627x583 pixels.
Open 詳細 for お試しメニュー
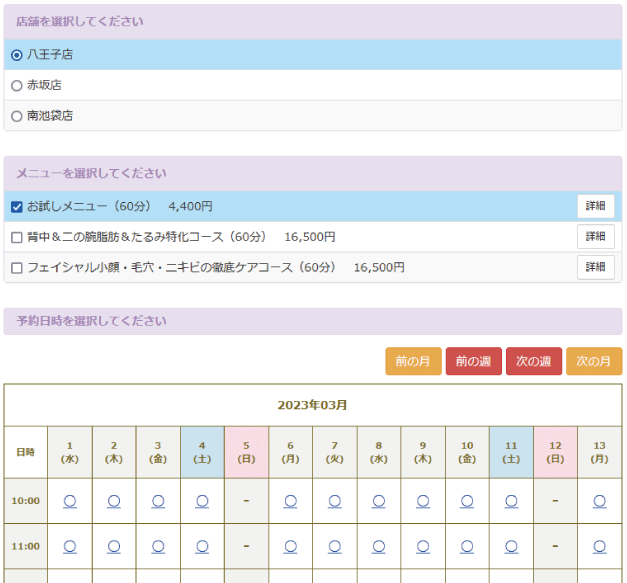pyautogui.click(x=595, y=206)
